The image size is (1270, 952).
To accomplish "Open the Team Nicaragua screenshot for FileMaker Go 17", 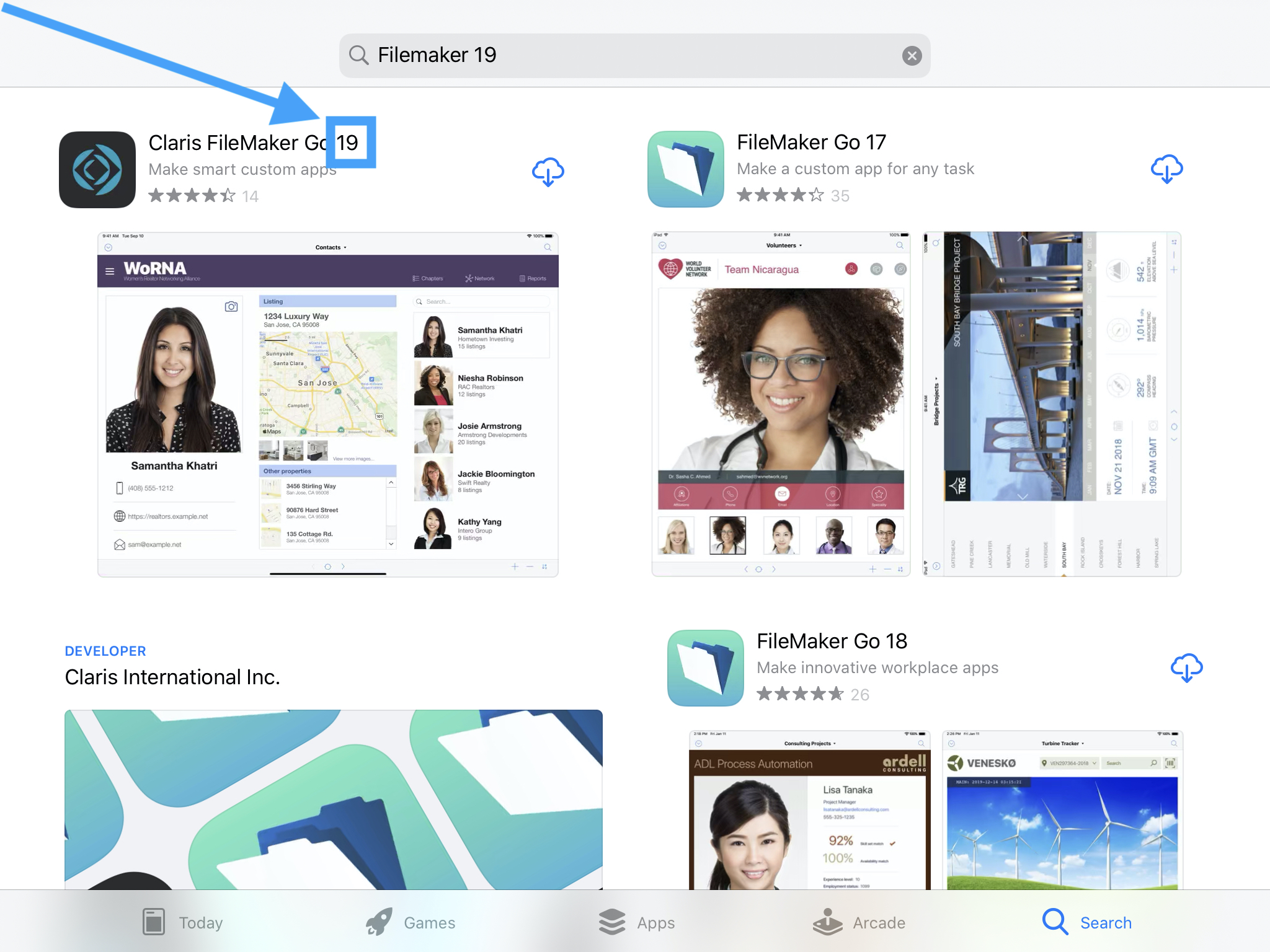I will coord(780,403).
